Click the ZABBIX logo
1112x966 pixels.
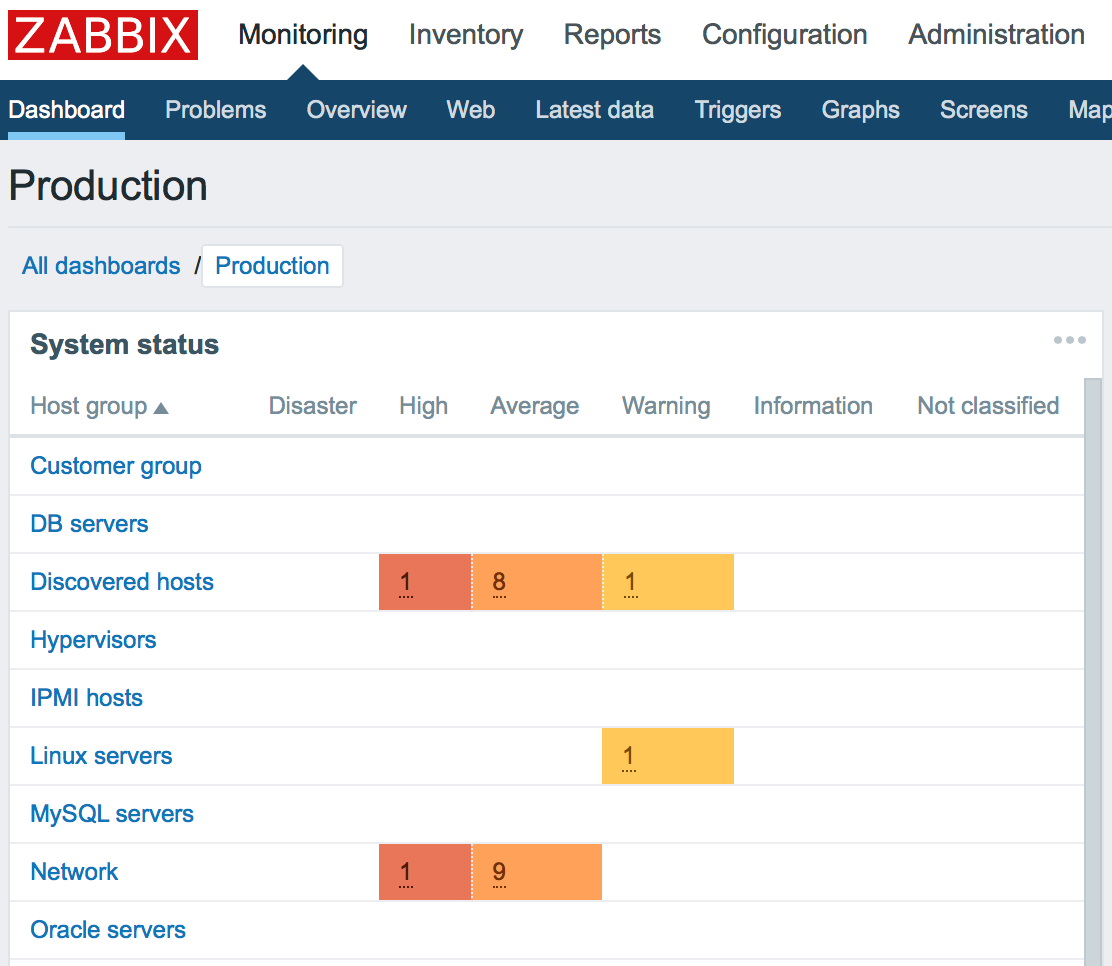[x=103, y=35]
